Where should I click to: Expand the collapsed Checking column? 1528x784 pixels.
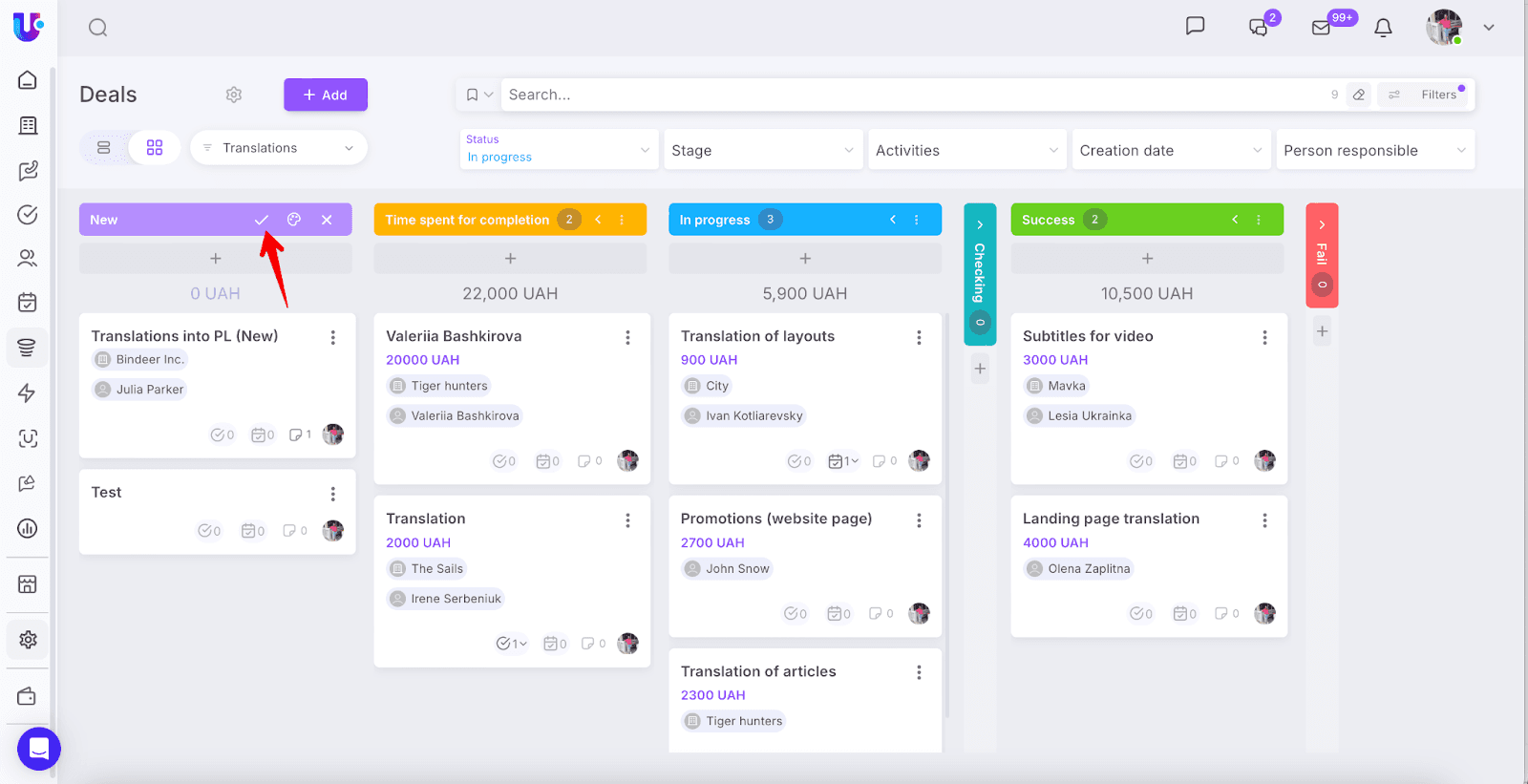point(980,225)
